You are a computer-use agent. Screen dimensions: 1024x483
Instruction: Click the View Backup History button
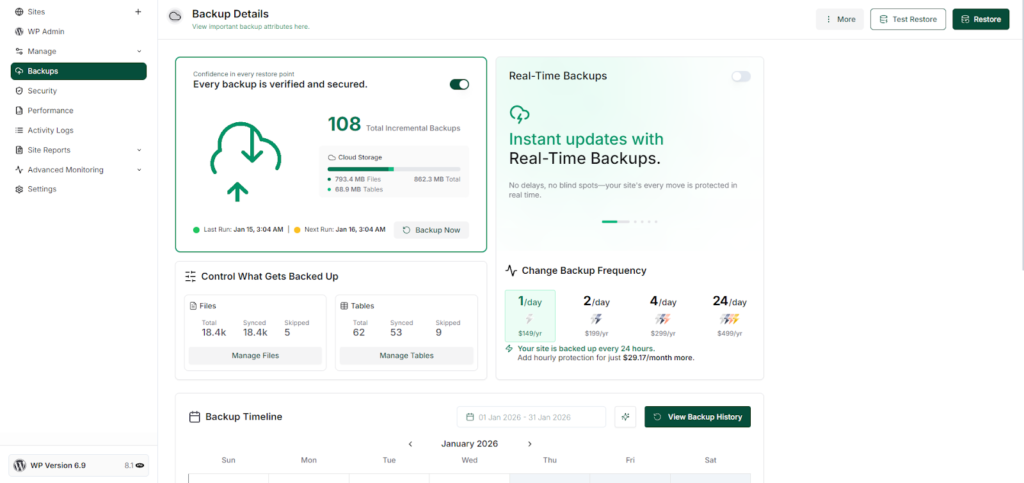click(x=697, y=417)
